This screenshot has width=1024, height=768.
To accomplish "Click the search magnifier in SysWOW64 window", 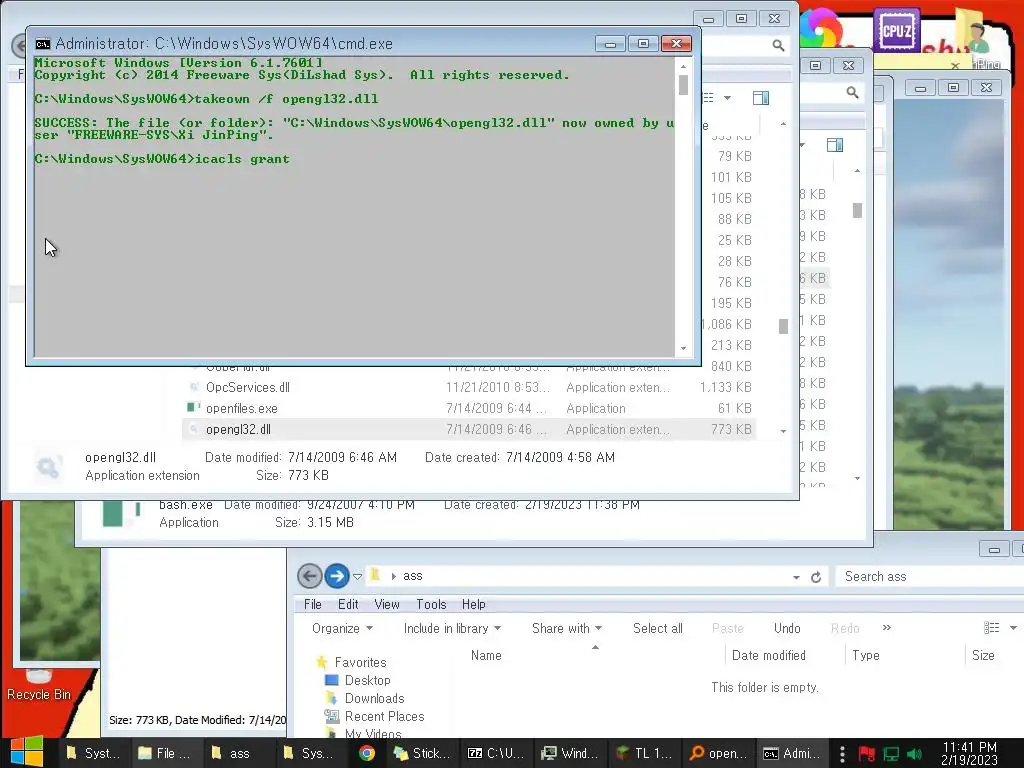I will click(778, 45).
